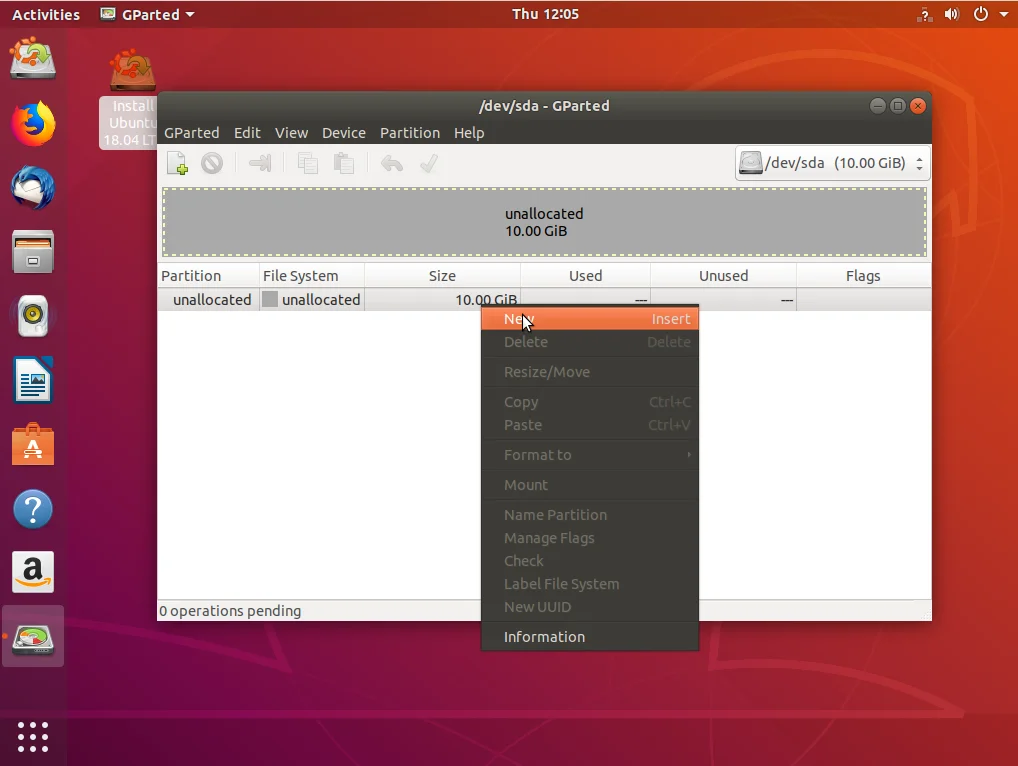This screenshot has width=1018, height=766.
Task: Click the Resize/Move toolbar icon
Action: pyautogui.click(x=260, y=163)
